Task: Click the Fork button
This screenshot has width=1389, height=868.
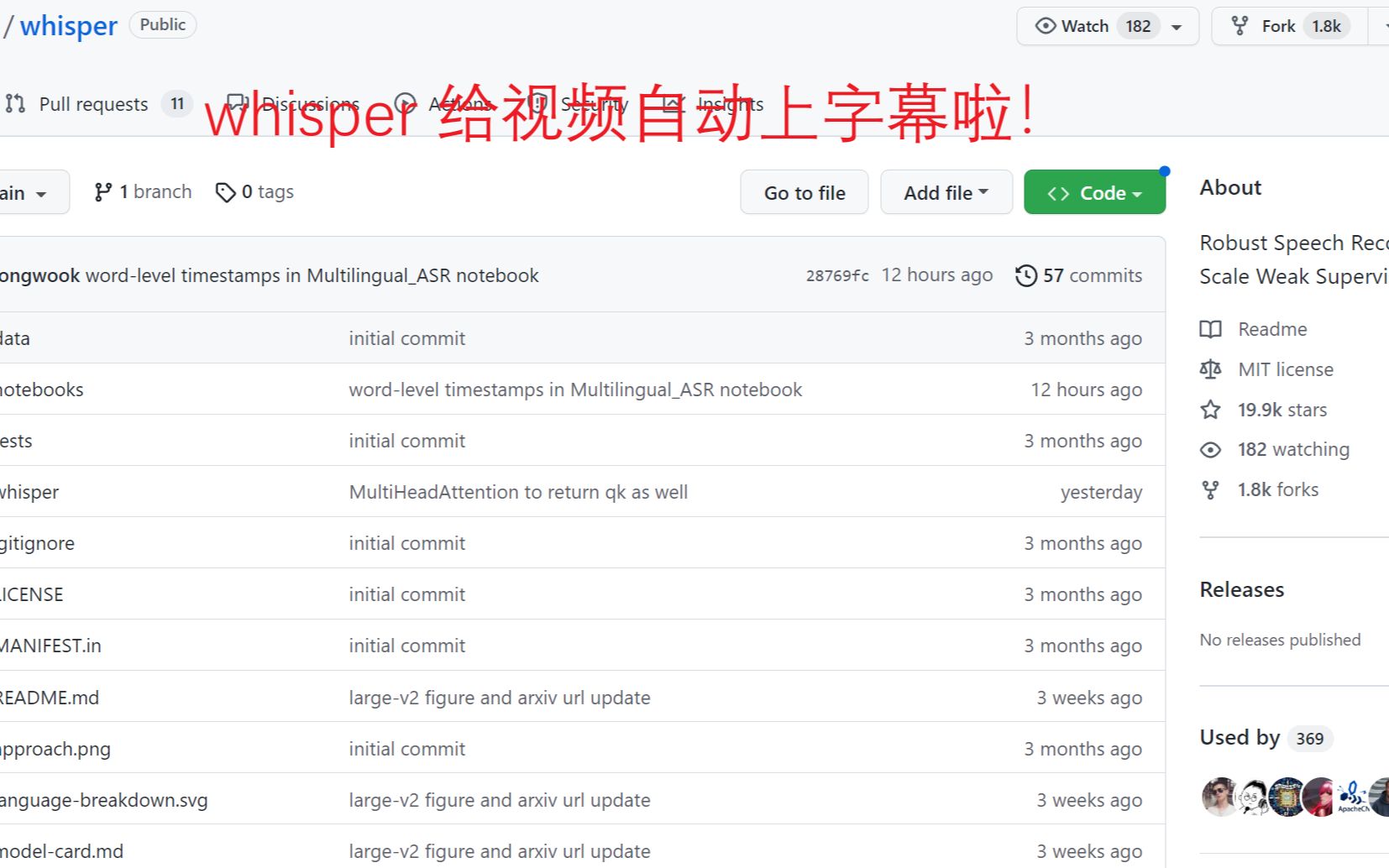Action: 1290,26
